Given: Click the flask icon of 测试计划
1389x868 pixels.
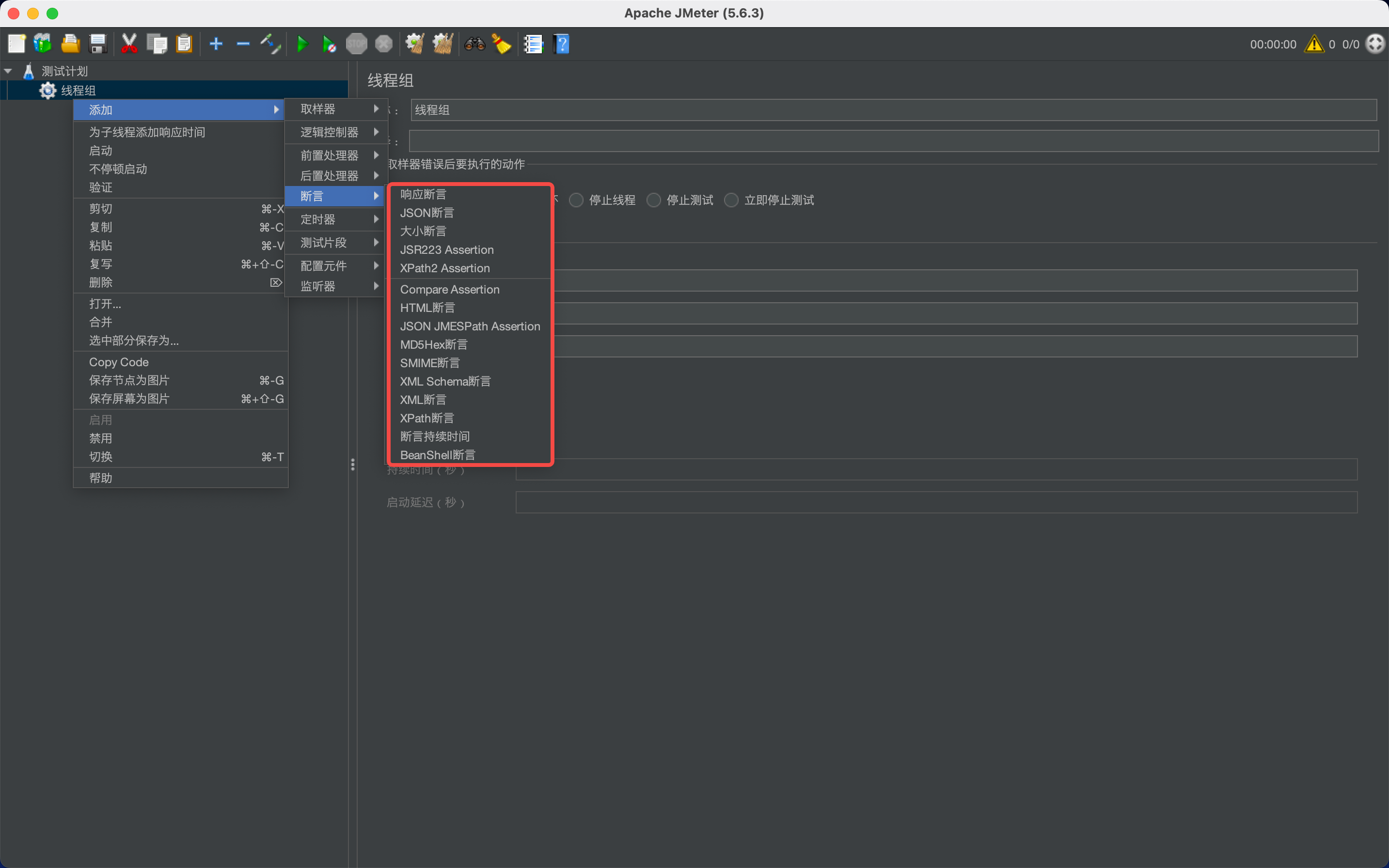Looking at the screenshot, I should tap(28, 71).
